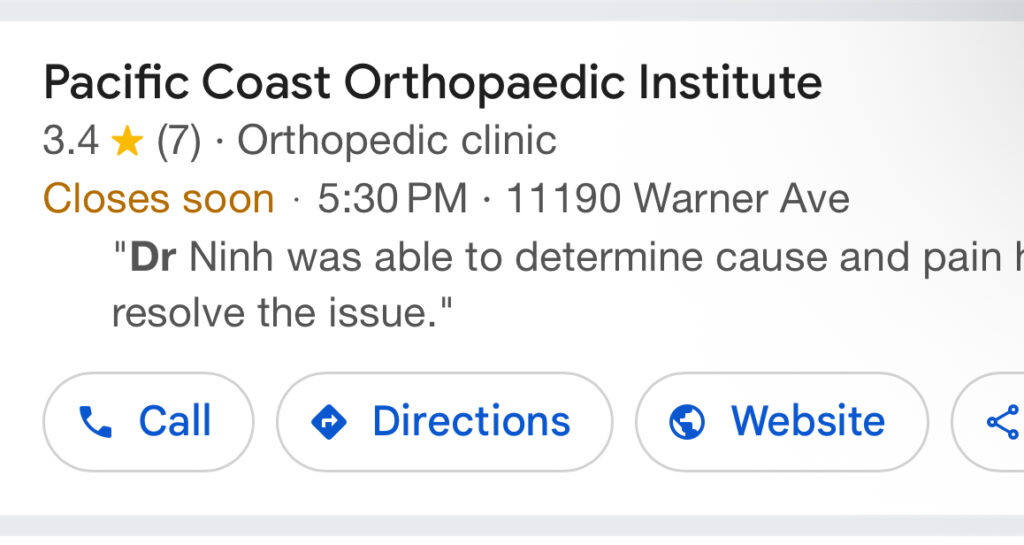This screenshot has width=1024, height=545.
Task: Click the yellow star rating icon
Action: [x=127, y=142]
